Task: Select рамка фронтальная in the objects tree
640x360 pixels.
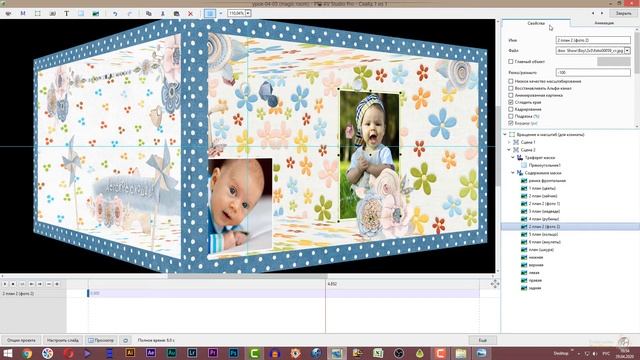Action: pos(547,181)
